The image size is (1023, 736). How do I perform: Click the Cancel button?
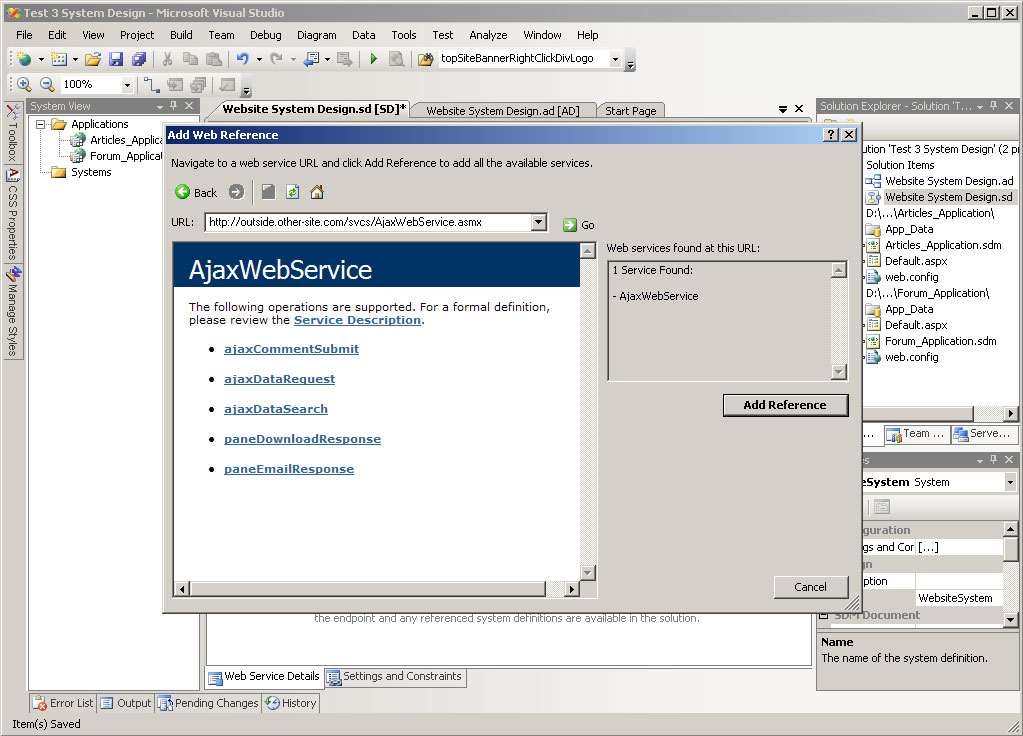810,587
